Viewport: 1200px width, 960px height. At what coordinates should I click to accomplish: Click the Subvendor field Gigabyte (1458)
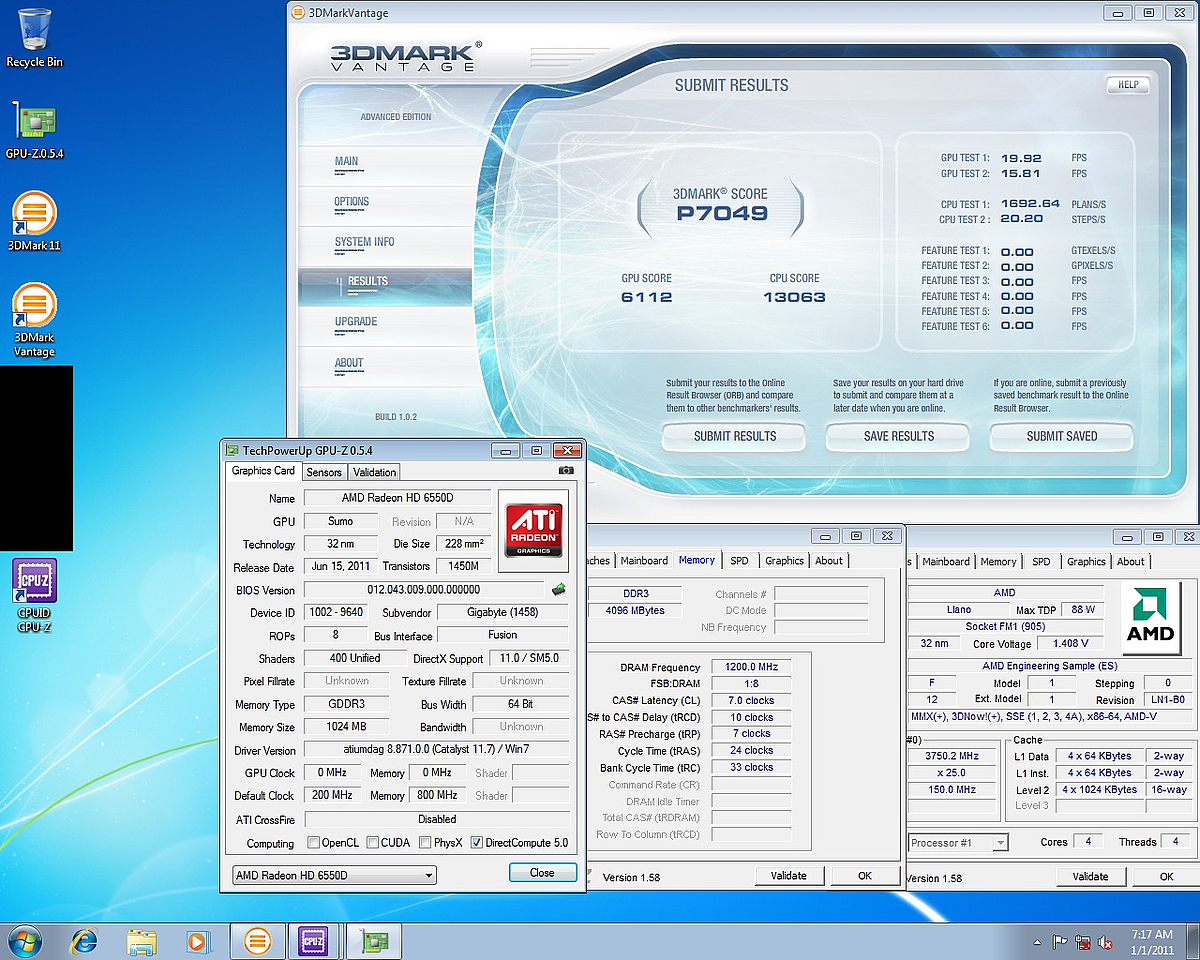(503, 612)
